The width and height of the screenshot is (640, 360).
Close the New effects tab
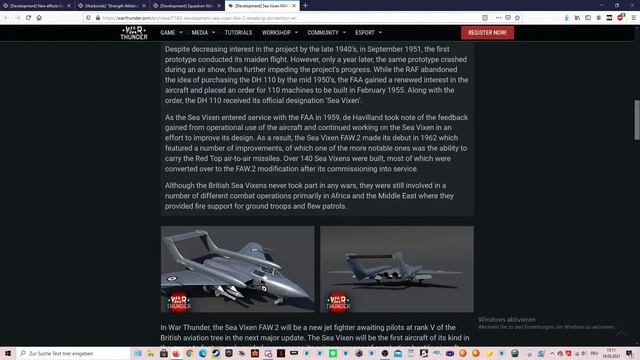coord(69,6)
